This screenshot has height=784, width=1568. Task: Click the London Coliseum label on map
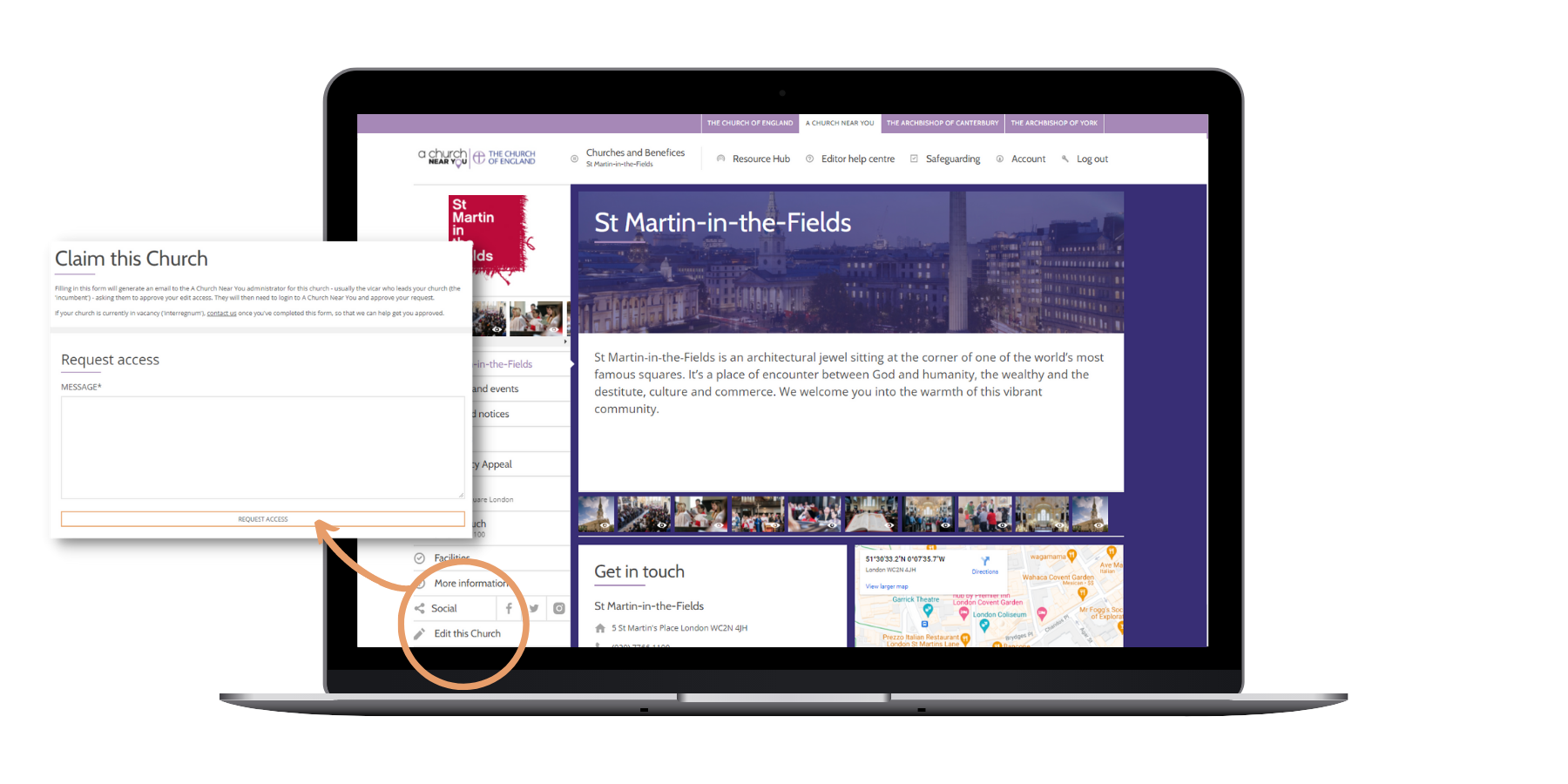[x=1000, y=614]
